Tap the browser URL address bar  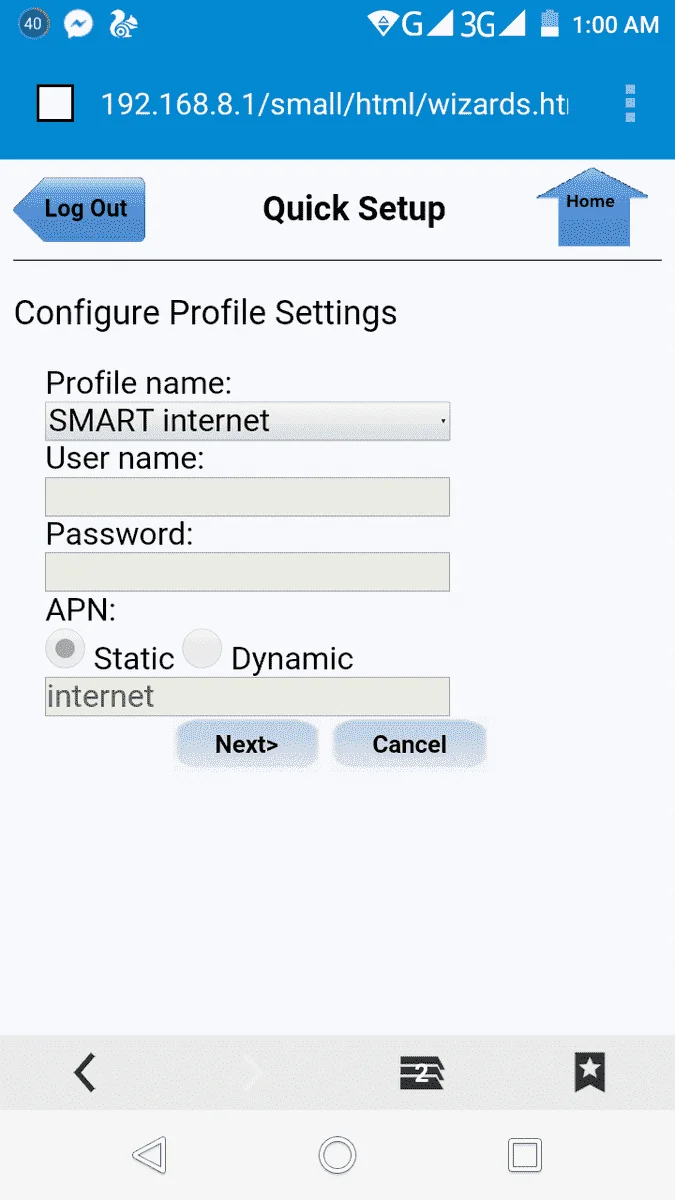tap(335, 103)
